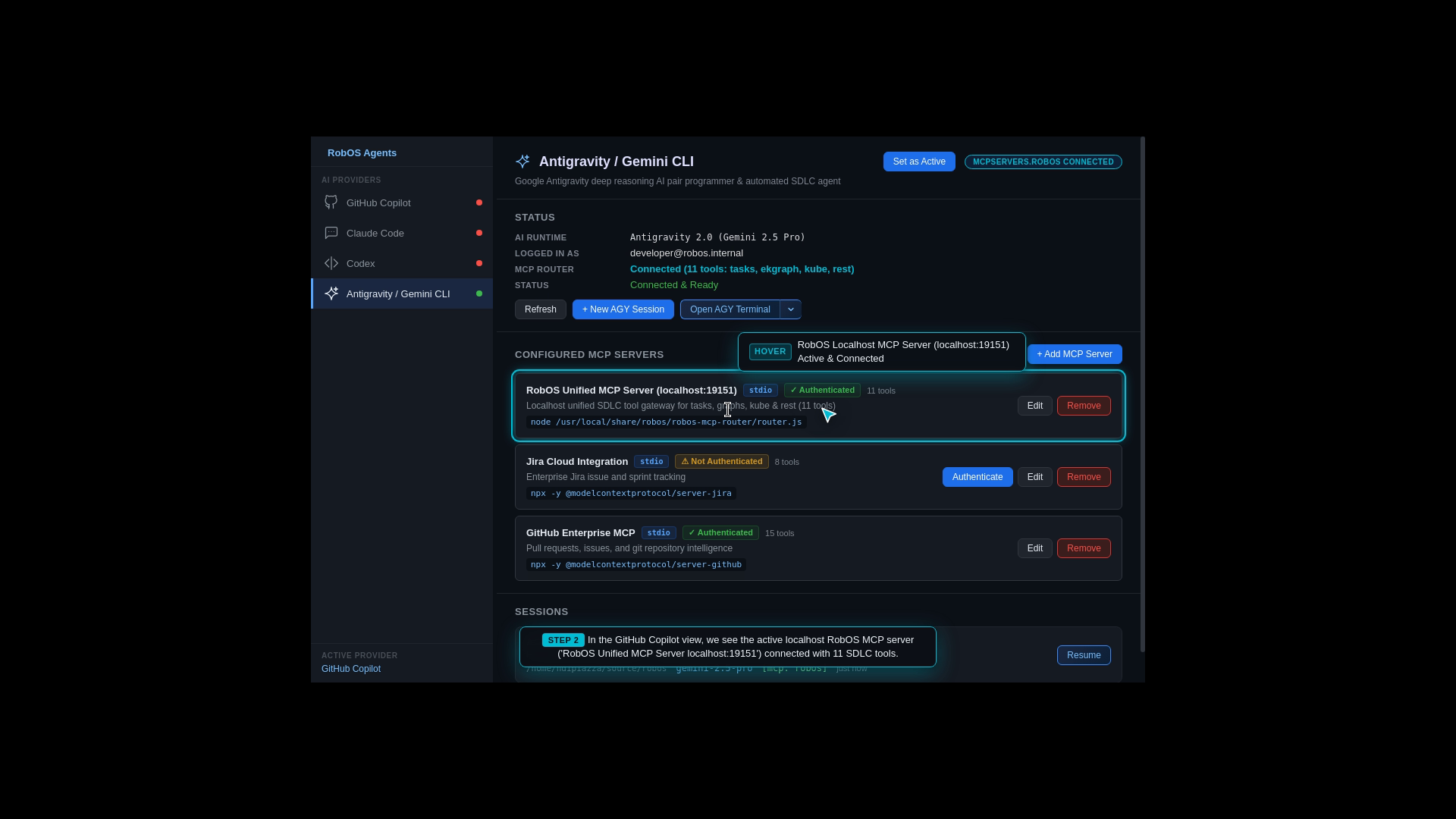Select the Antigravity / Gemini CLI provider row
This screenshot has height=819, width=1456.
point(402,293)
